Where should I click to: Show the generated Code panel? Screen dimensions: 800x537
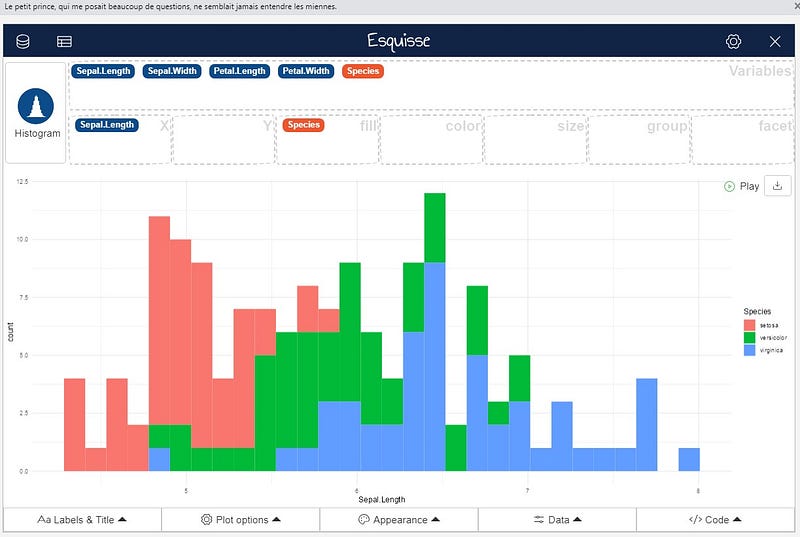[715, 520]
